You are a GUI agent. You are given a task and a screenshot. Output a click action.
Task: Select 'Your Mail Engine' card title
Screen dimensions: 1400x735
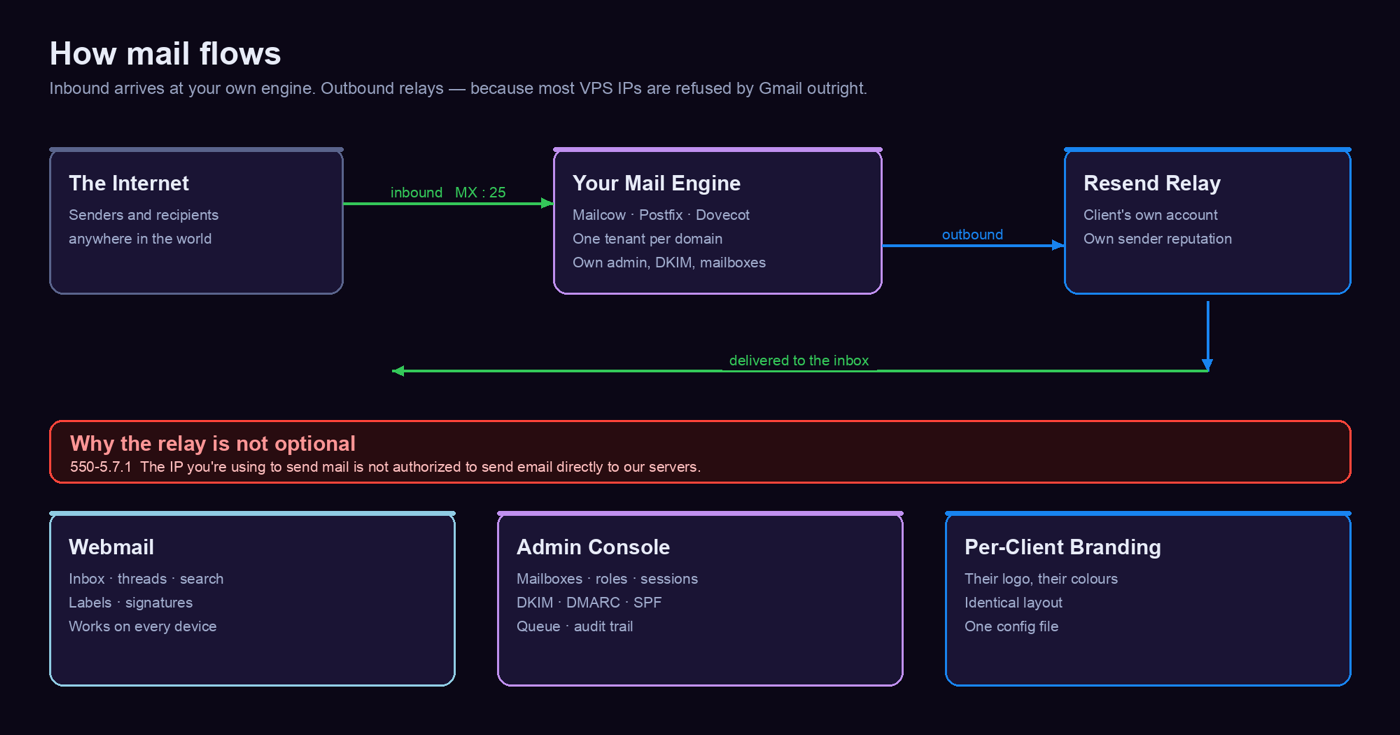tap(656, 183)
